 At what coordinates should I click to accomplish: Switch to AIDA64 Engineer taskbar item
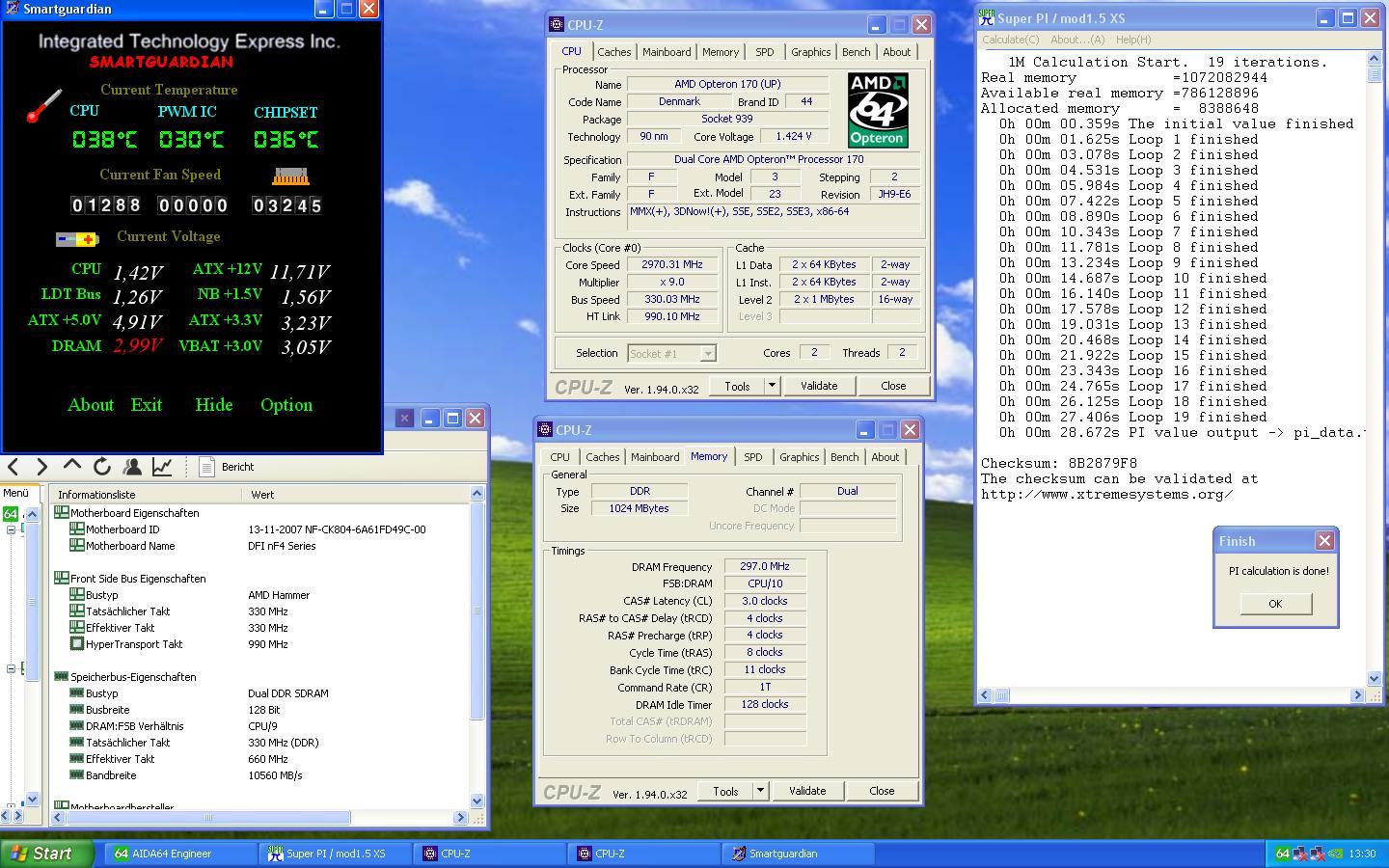click(181, 854)
